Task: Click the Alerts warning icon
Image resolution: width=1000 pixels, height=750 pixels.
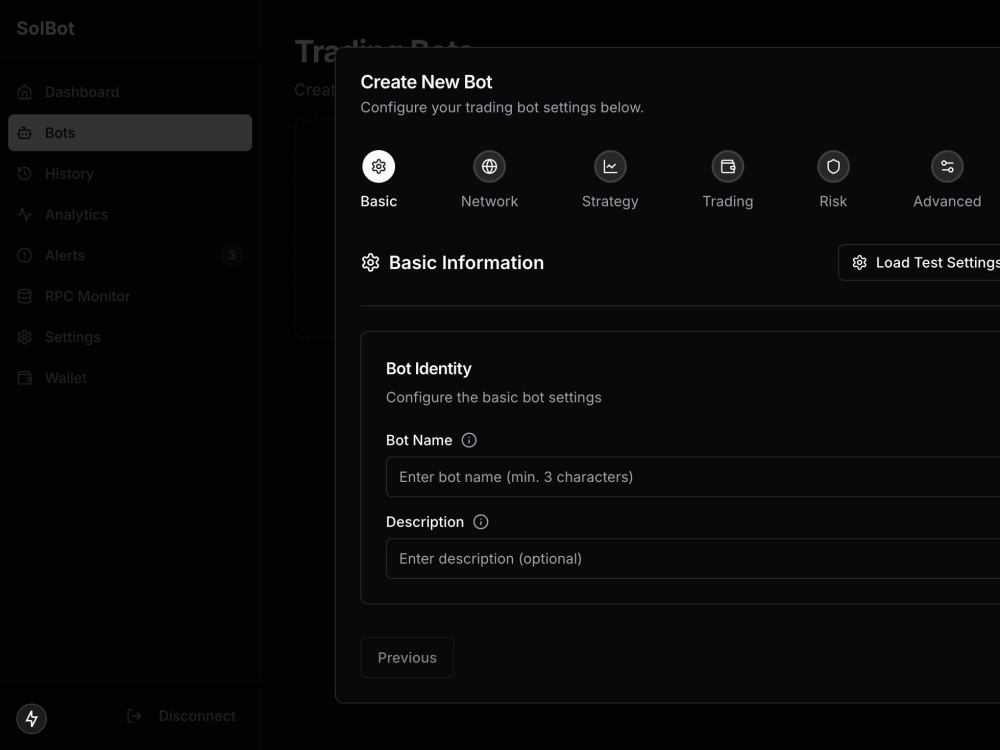Action: click(24, 255)
